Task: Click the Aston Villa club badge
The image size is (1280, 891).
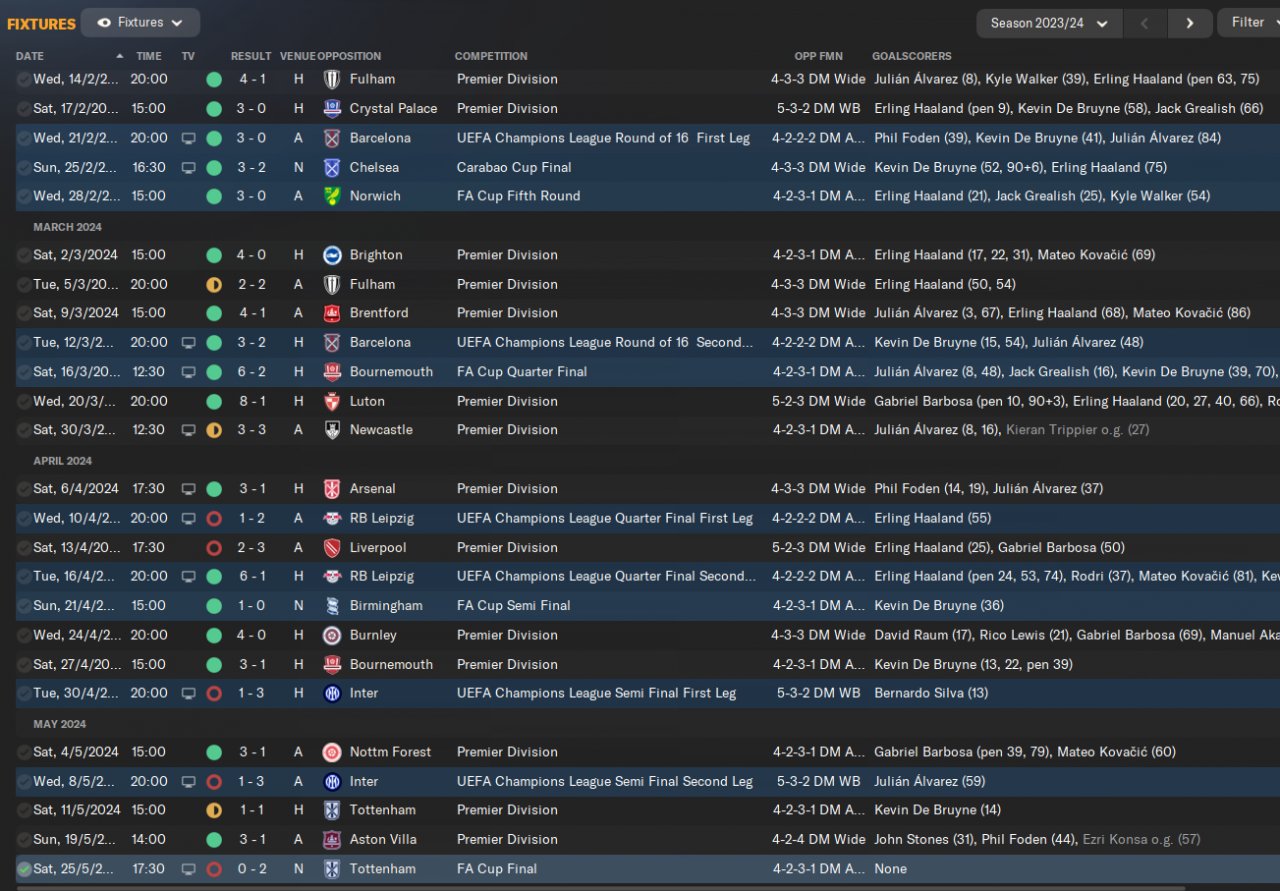Action: [x=332, y=840]
